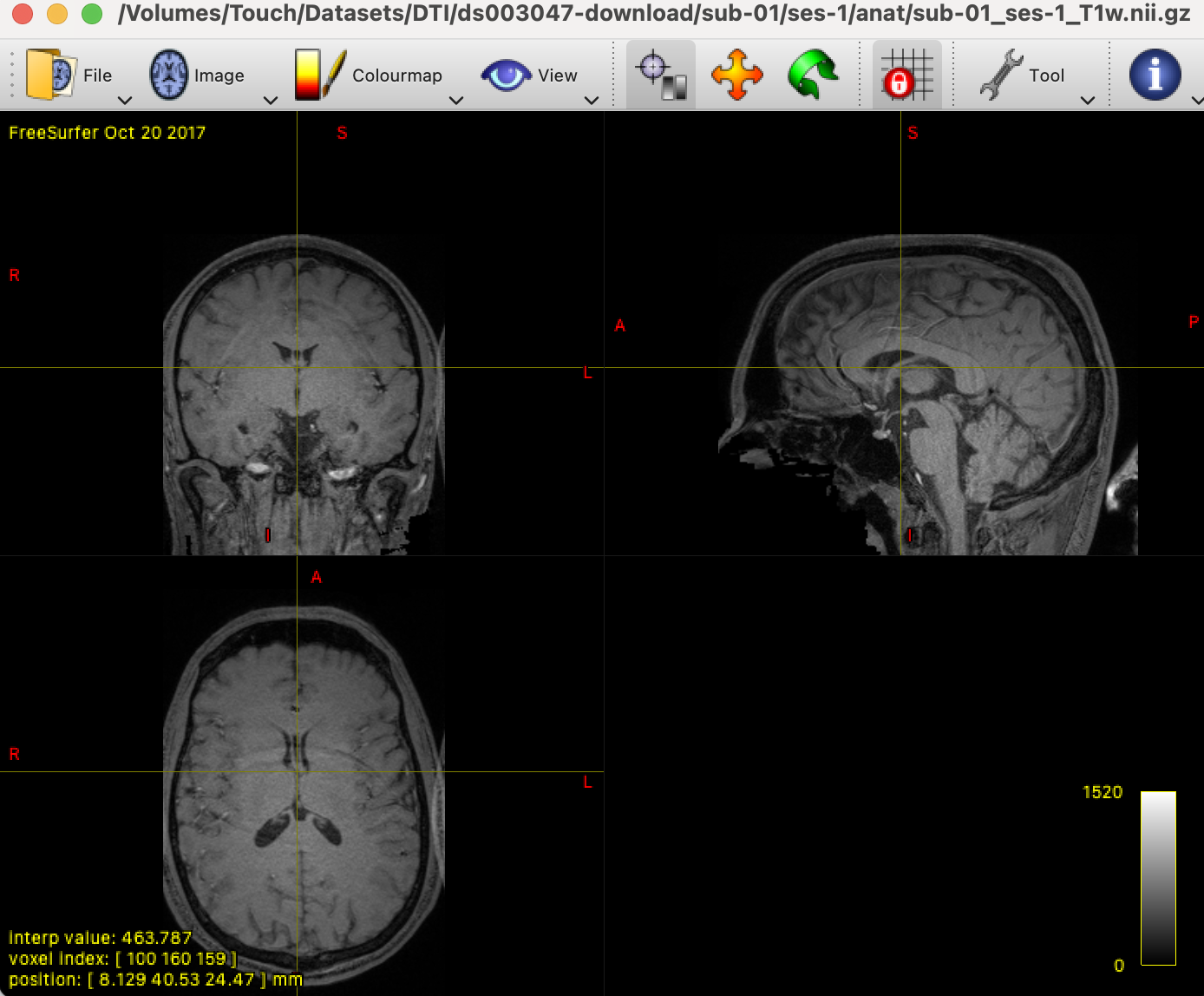The height and width of the screenshot is (996, 1204).
Task: Open the Tool menu label
Action: (1046, 75)
